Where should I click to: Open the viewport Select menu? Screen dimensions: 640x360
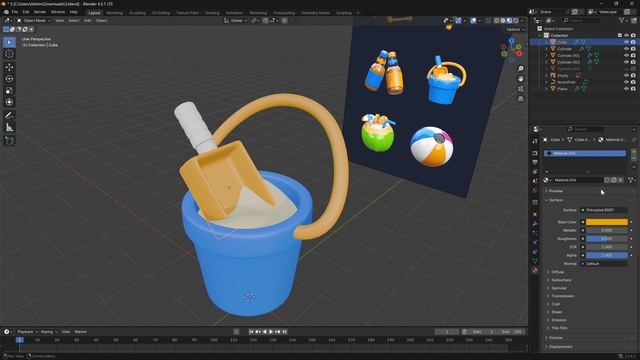click(x=73, y=20)
